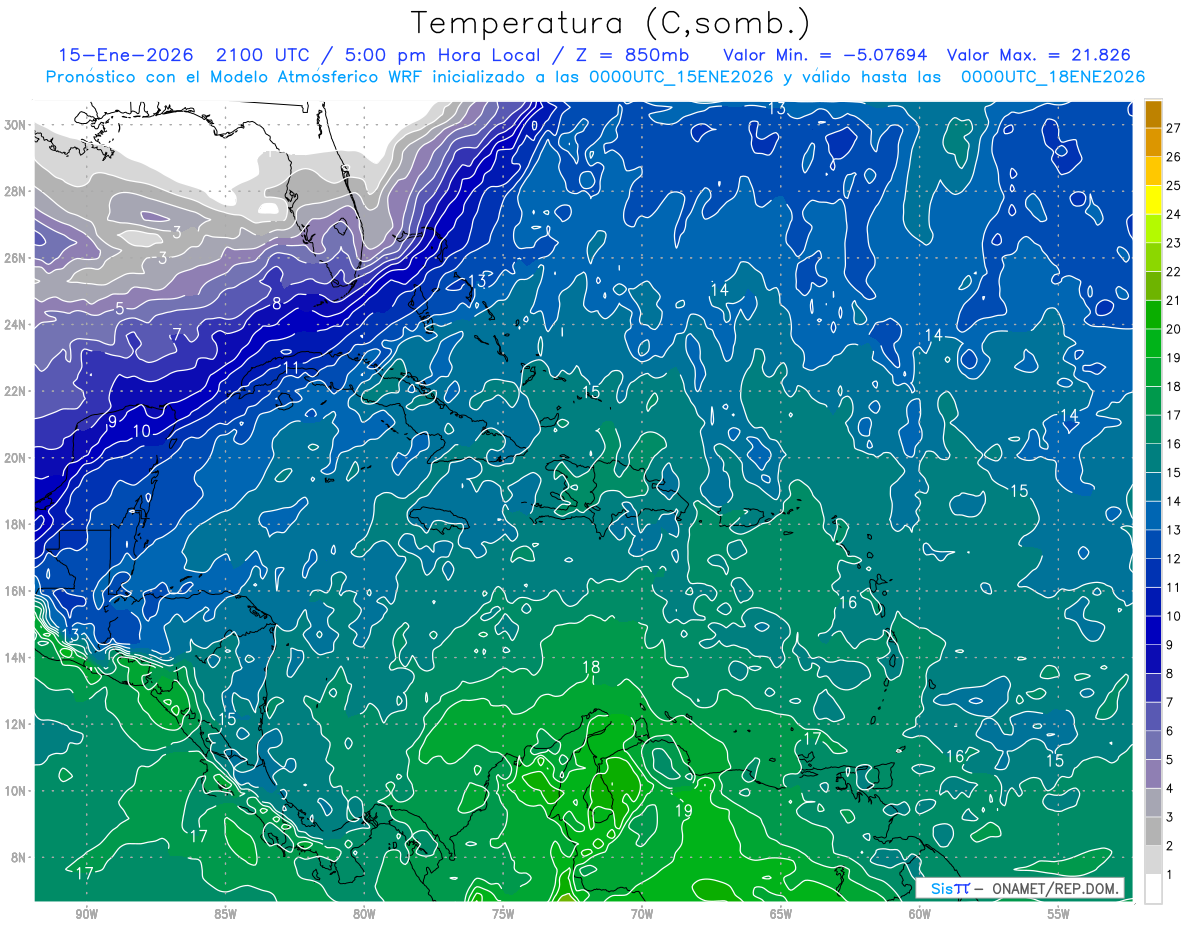This screenshot has width=1200, height=927.
Task: Click the yellow swatch in the color bar
Action: click(x=1153, y=200)
